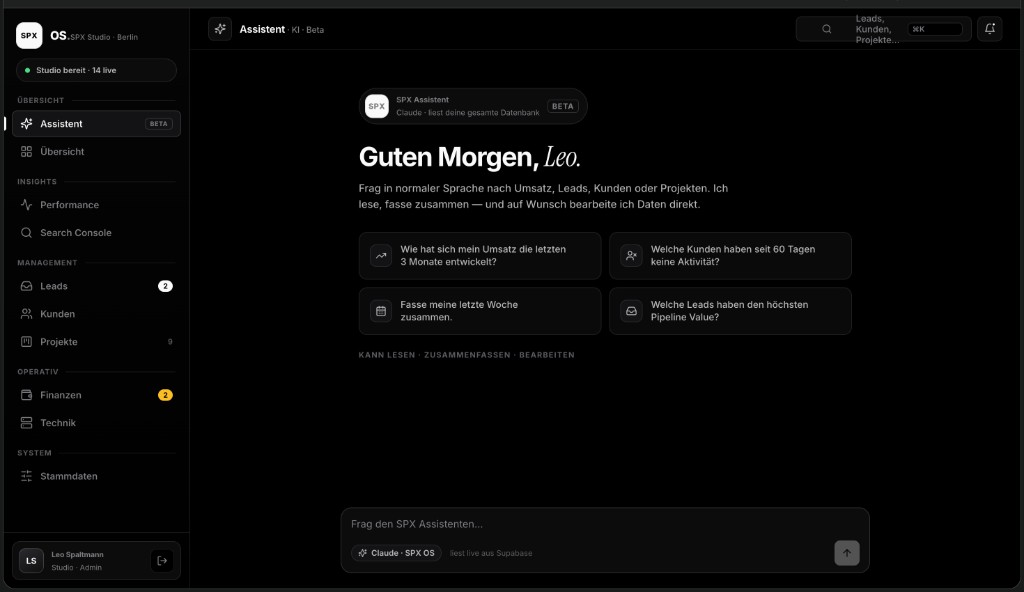Ask how Umsatz developed last 3 months
This screenshot has height=592, width=1024.
tap(480, 255)
